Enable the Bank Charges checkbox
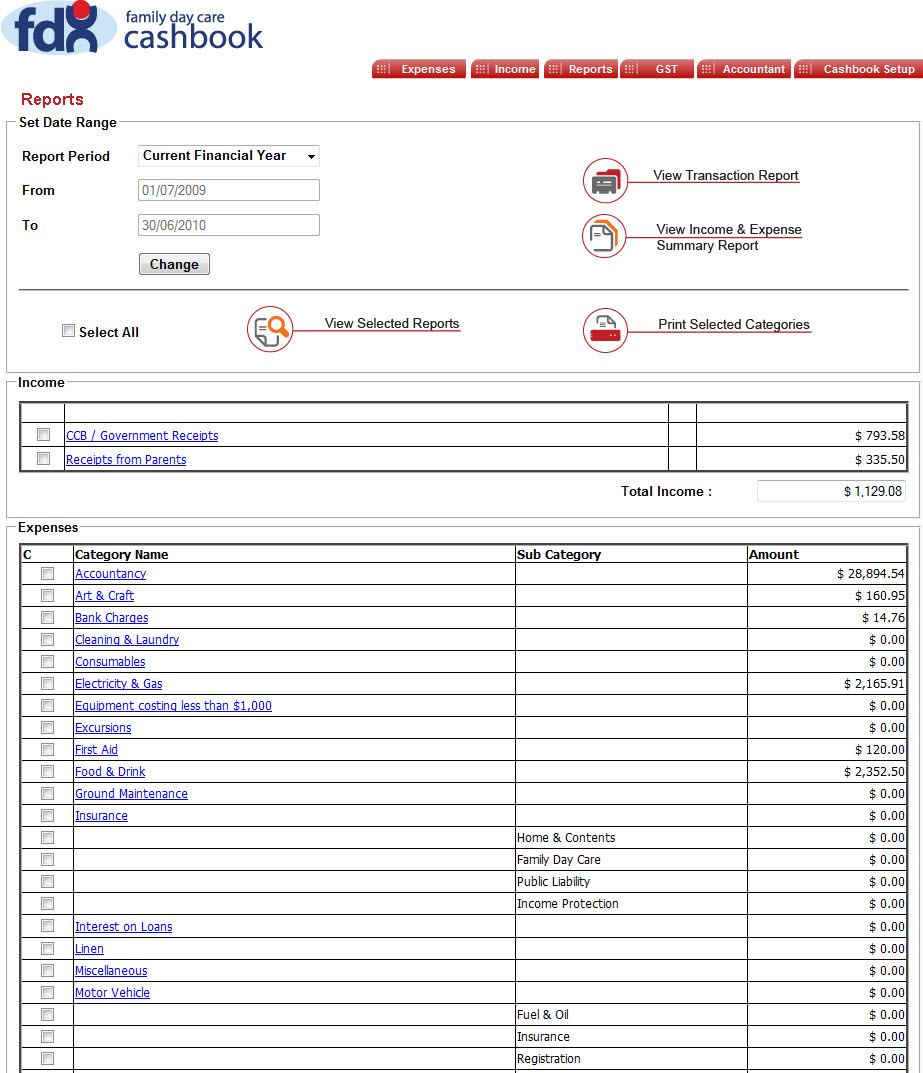Image resolution: width=923 pixels, height=1073 pixels. click(x=47, y=617)
